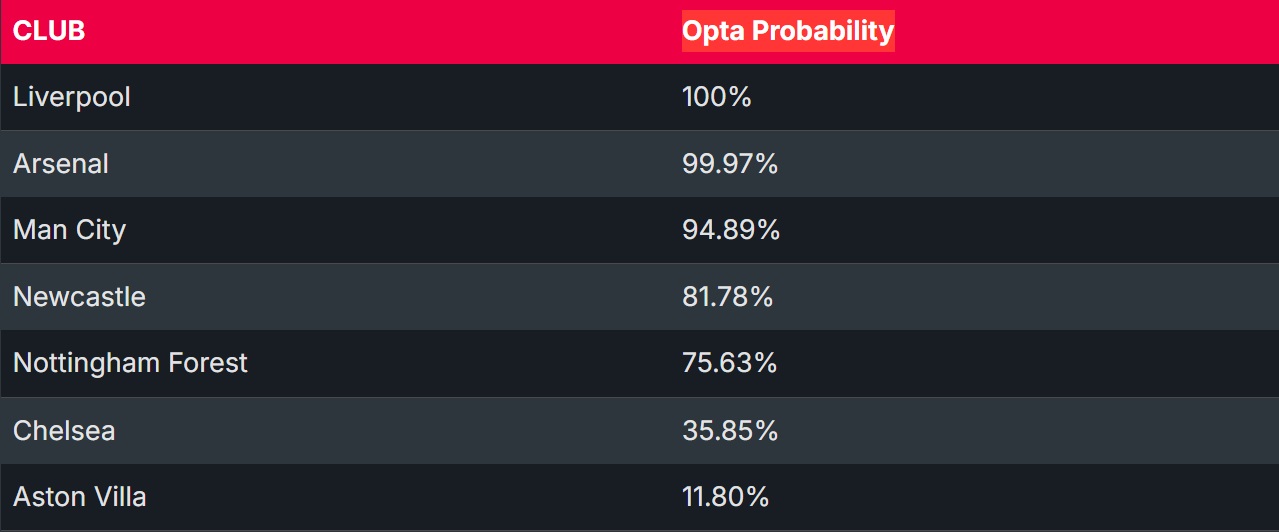
Task: Select the Arsenal club name
Action: click(61, 164)
